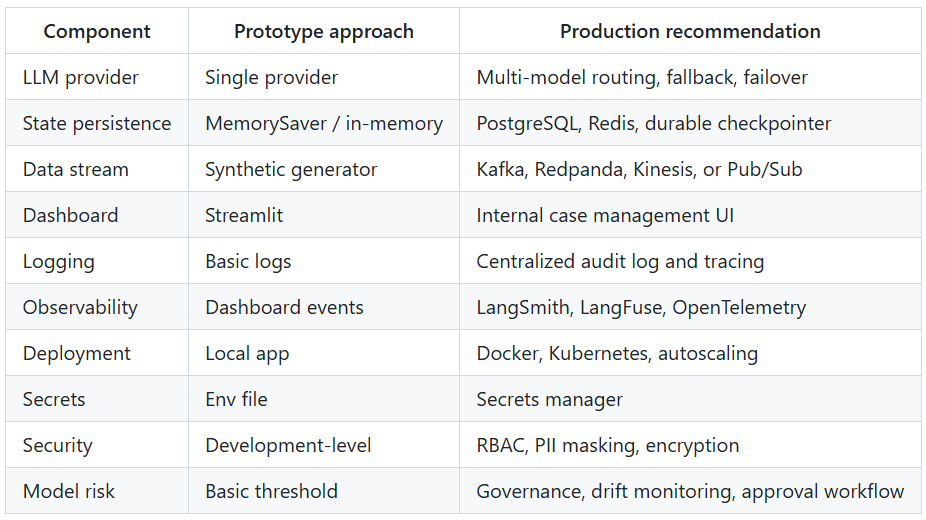Select the Kafka, Redpanda, Kinesis cell
Image resolution: width=926 pixels, height=520 pixels.
point(690,169)
